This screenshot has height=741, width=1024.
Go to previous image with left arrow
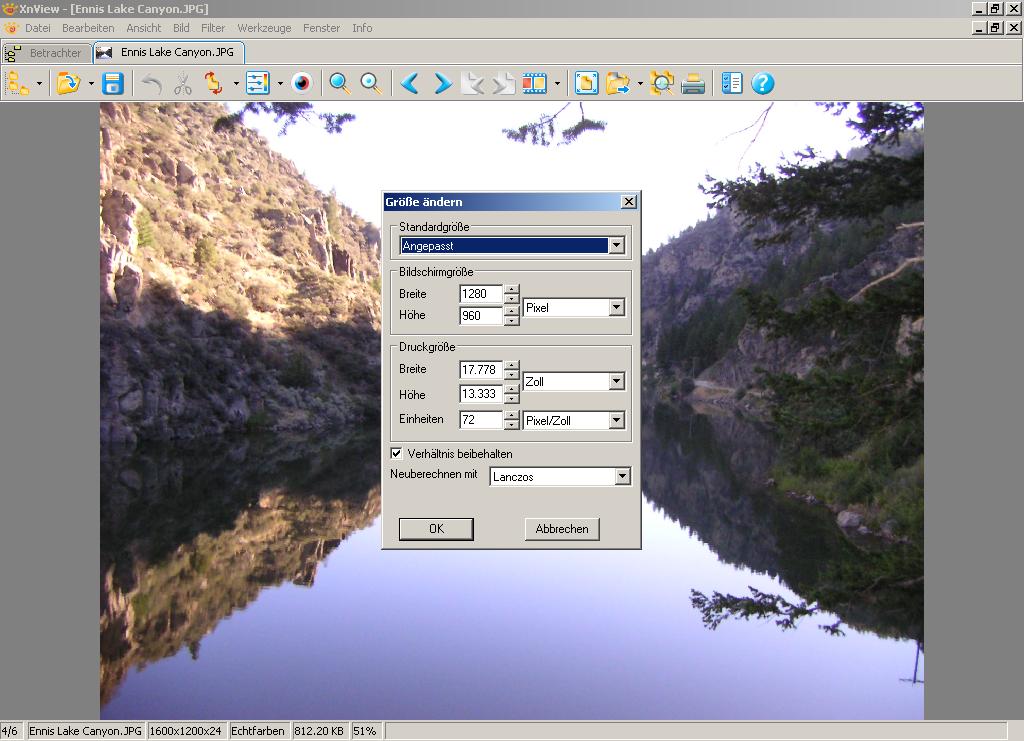410,83
